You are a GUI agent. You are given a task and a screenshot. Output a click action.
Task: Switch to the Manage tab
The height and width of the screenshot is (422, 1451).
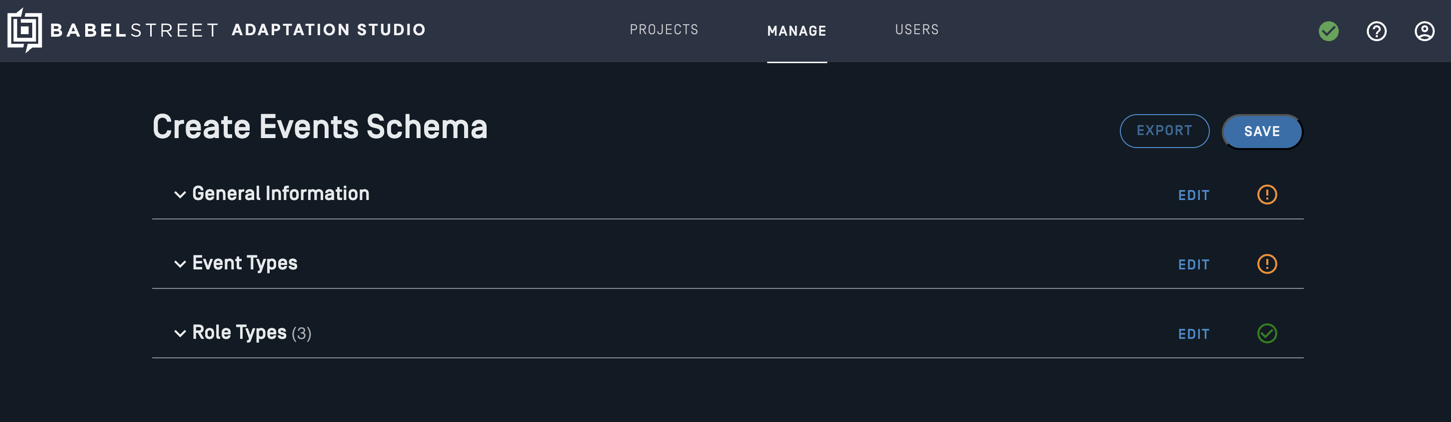point(797,31)
